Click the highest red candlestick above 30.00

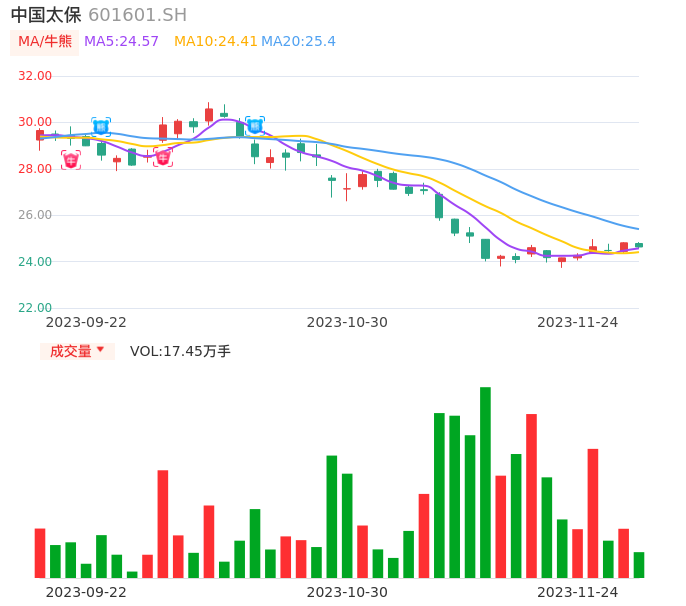pyautogui.click(x=209, y=115)
